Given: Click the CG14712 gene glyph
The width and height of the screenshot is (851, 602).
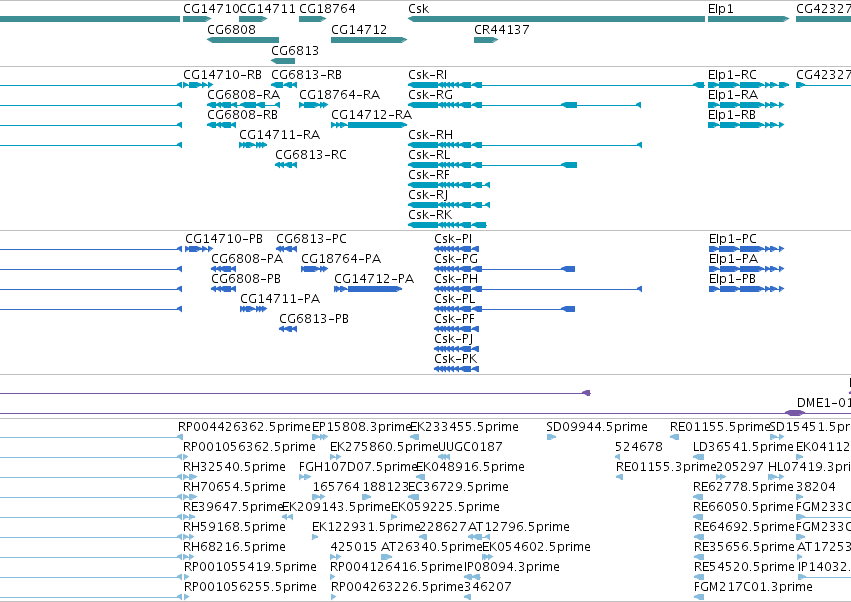Looking at the screenshot, I should pos(369,40).
